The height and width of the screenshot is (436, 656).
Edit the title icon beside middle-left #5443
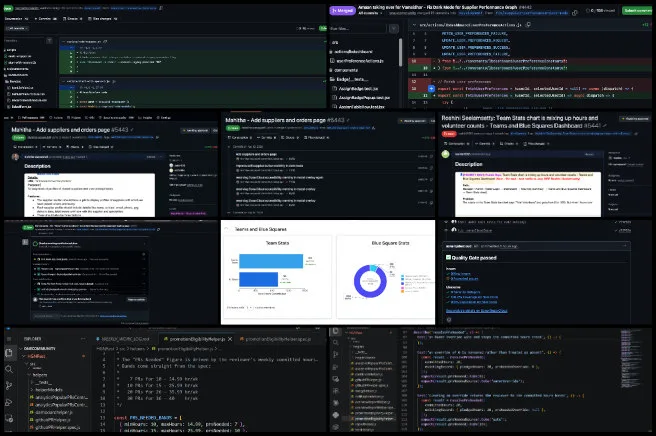click(132, 130)
